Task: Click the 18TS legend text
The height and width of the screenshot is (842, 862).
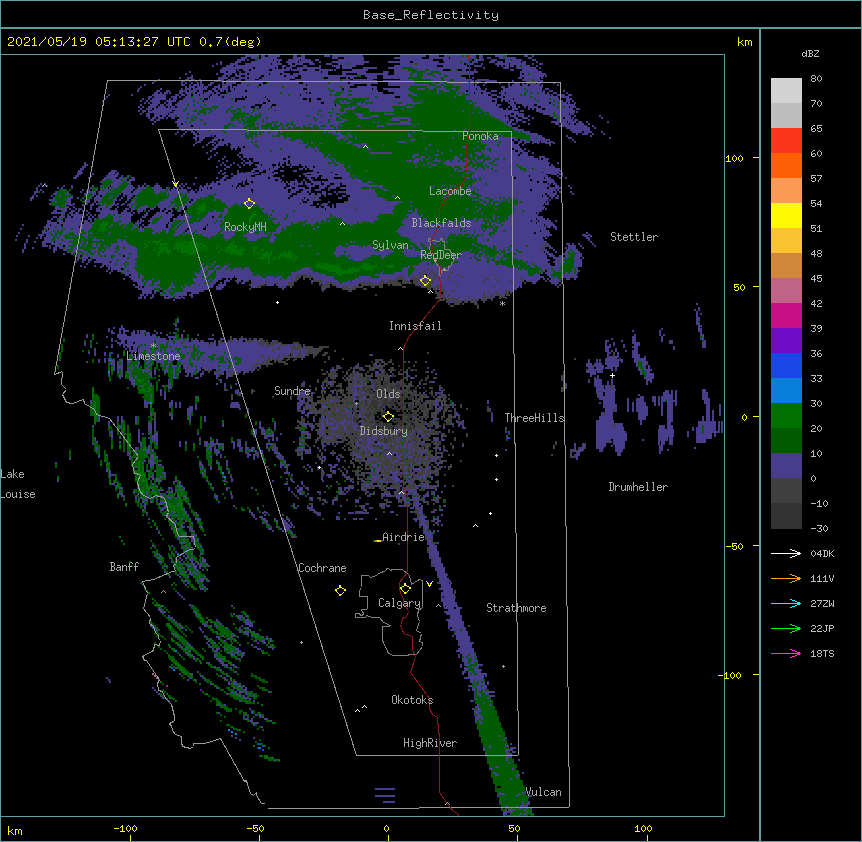Action: click(x=822, y=653)
